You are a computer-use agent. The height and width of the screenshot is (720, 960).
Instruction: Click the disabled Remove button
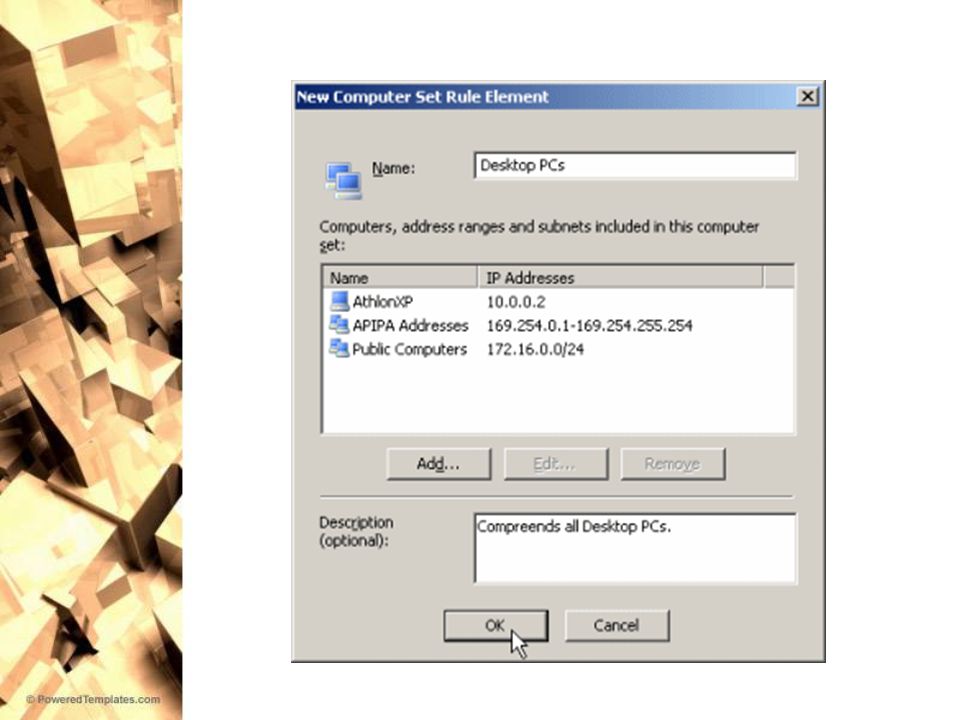[672, 463]
